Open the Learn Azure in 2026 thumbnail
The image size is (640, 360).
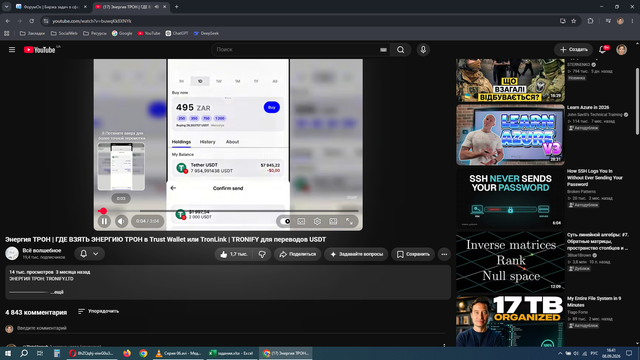pos(510,135)
